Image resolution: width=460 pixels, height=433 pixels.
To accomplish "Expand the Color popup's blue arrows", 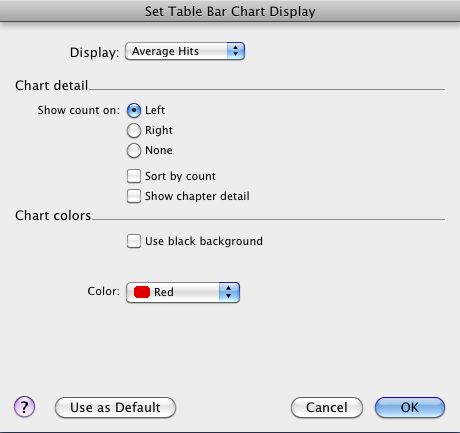I will pyautogui.click(x=229, y=292).
